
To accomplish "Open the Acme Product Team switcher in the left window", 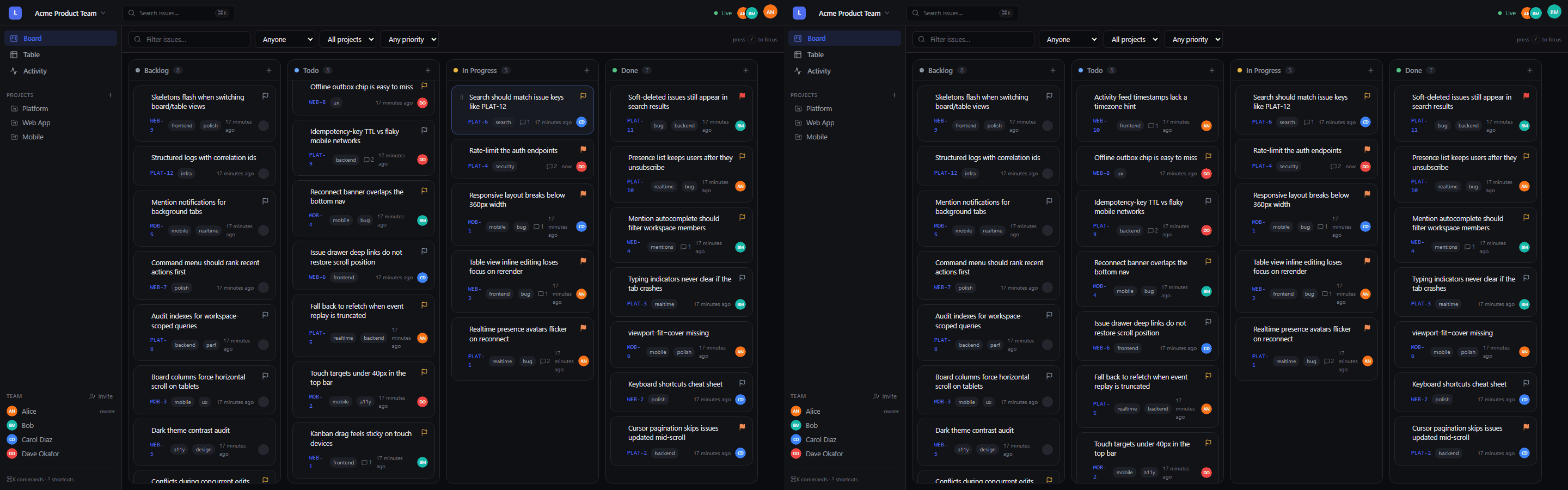I will 69,13.
